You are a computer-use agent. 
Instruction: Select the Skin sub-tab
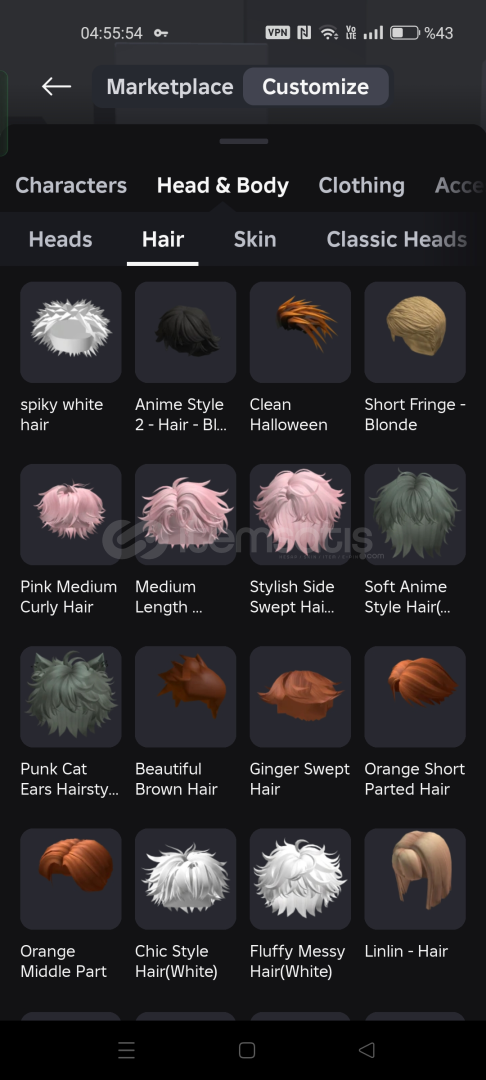(255, 239)
